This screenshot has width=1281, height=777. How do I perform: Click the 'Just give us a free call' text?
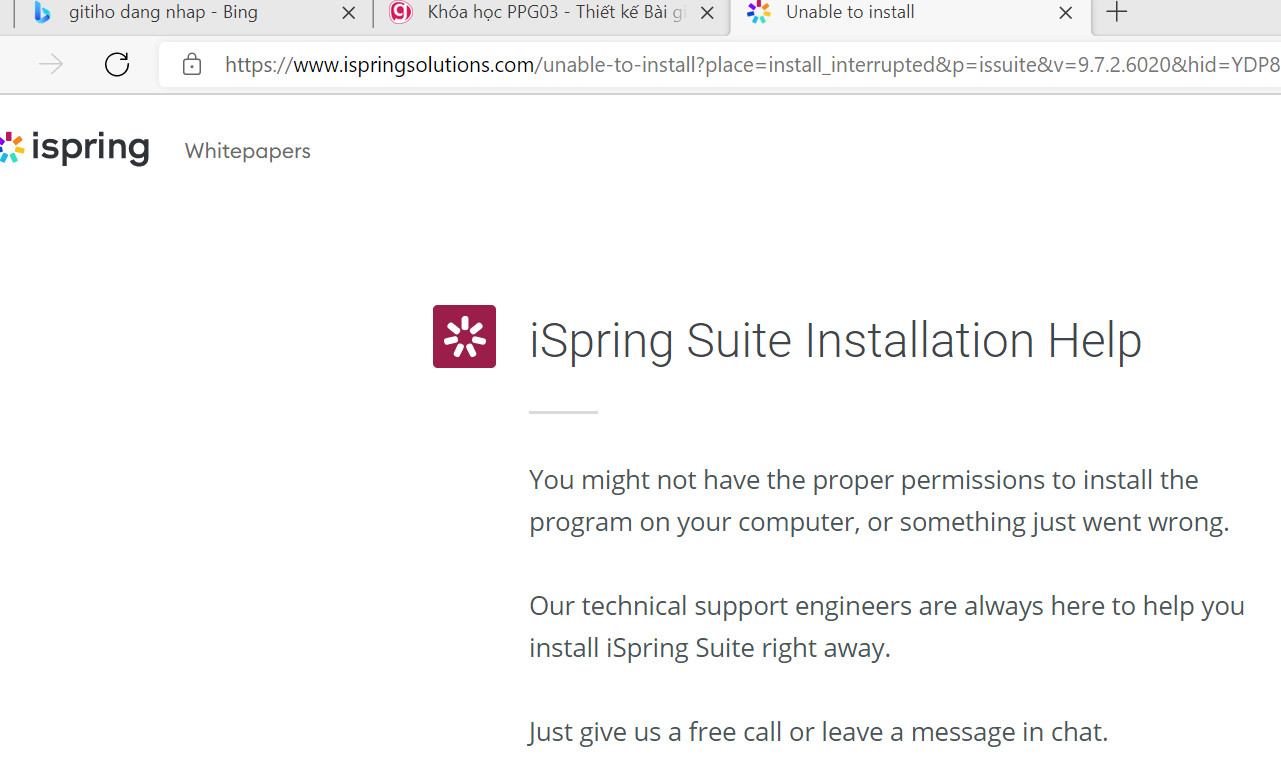(818, 732)
